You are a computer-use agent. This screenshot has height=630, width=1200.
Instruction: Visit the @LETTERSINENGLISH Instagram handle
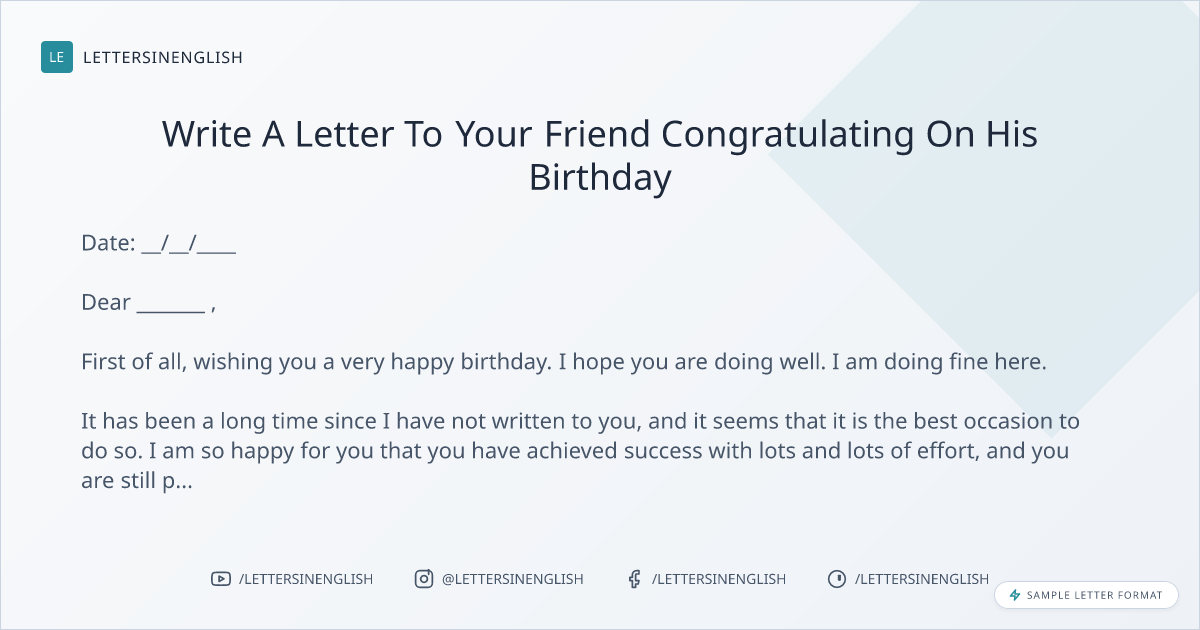coord(512,579)
